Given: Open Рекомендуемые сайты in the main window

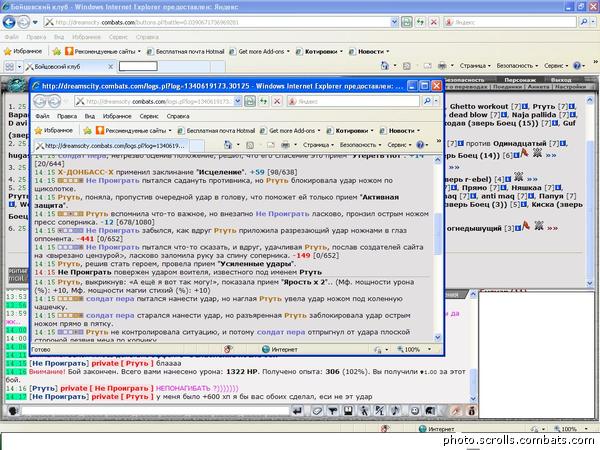Looking at the screenshot, I should tap(102, 51).
